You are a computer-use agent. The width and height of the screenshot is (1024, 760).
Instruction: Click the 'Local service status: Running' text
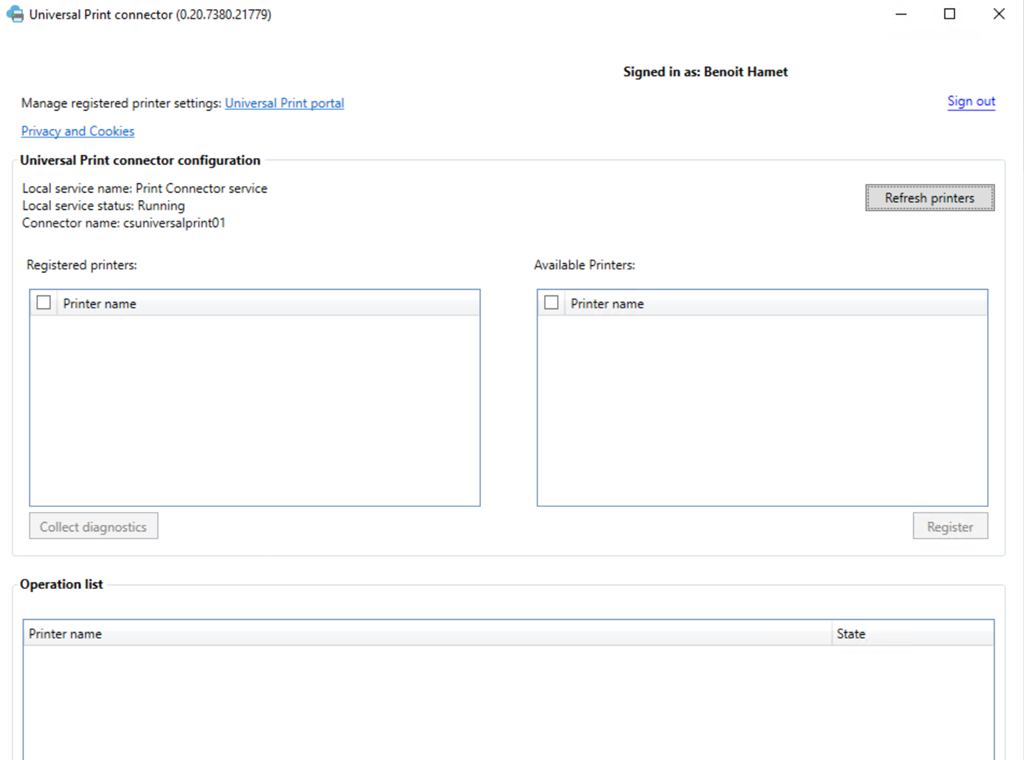[103, 206]
